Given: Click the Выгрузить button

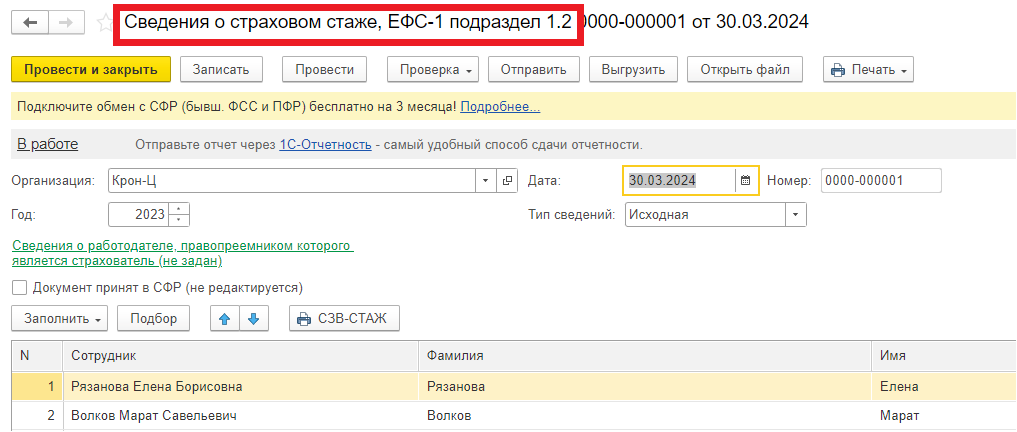Looking at the screenshot, I should pos(633,70).
